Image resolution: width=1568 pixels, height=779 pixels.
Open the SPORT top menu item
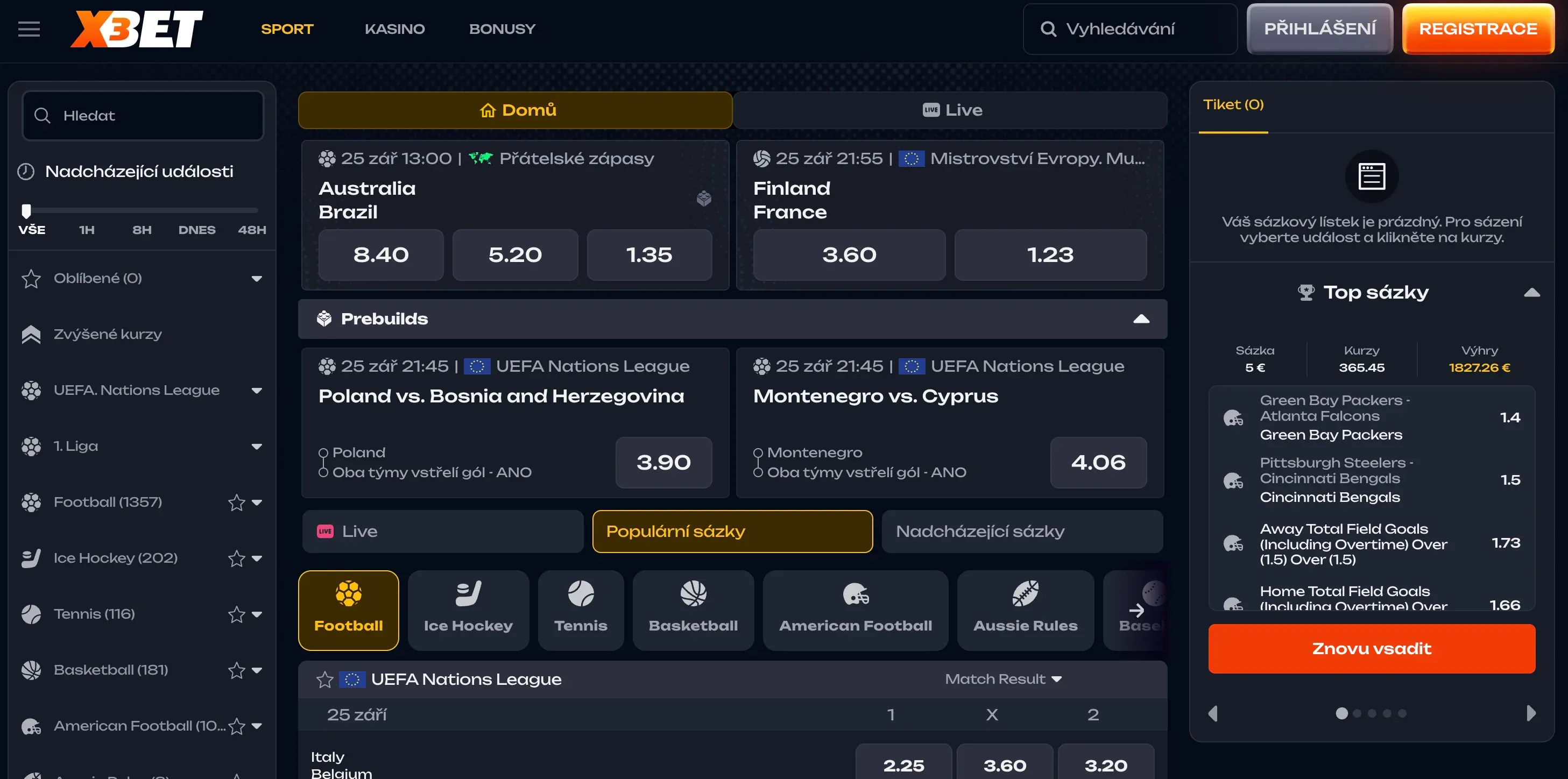coord(287,29)
